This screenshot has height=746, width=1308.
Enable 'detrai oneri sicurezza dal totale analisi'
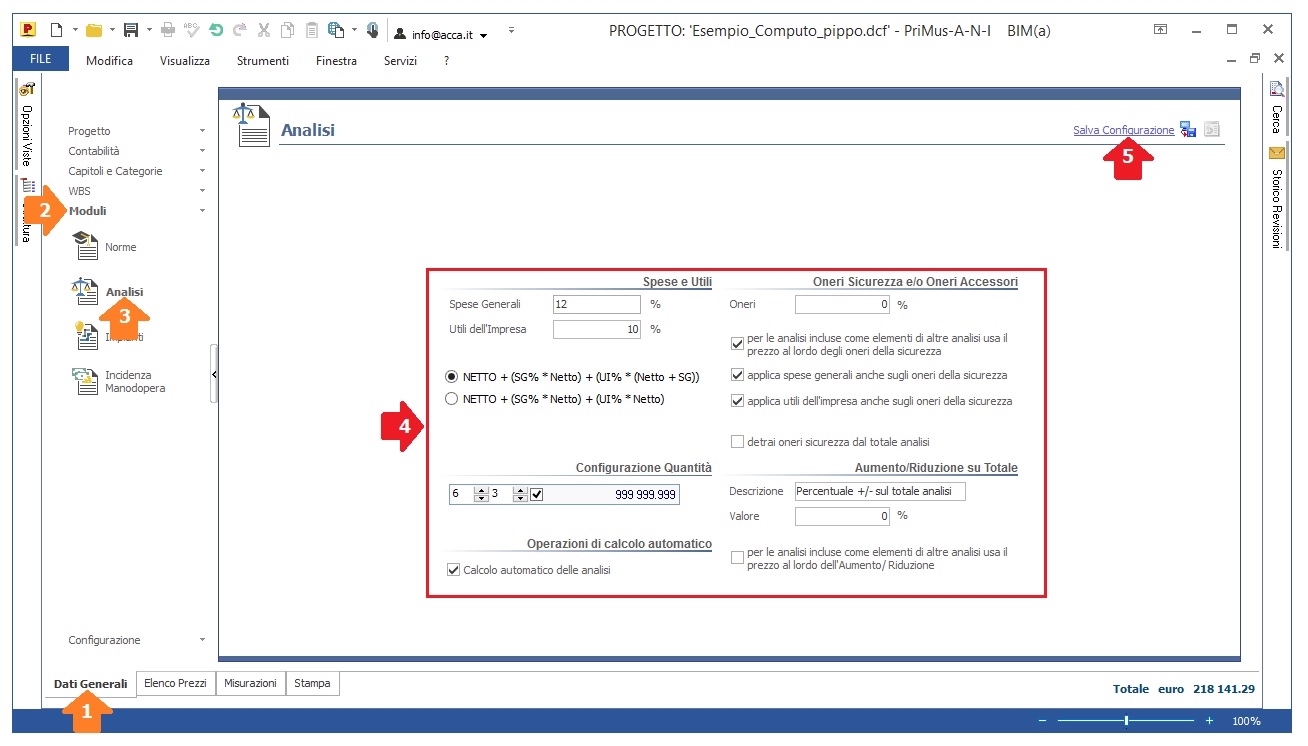(738, 441)
